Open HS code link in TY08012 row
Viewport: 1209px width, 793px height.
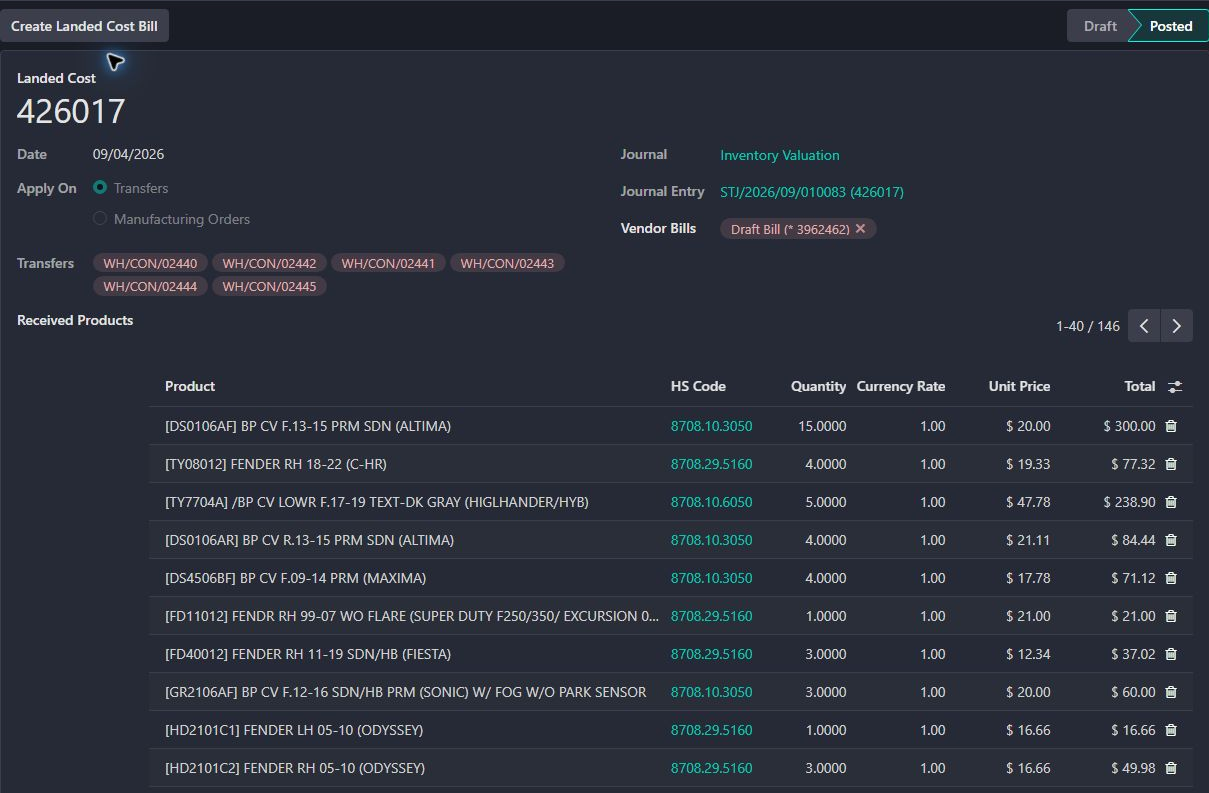click(711, 464)
